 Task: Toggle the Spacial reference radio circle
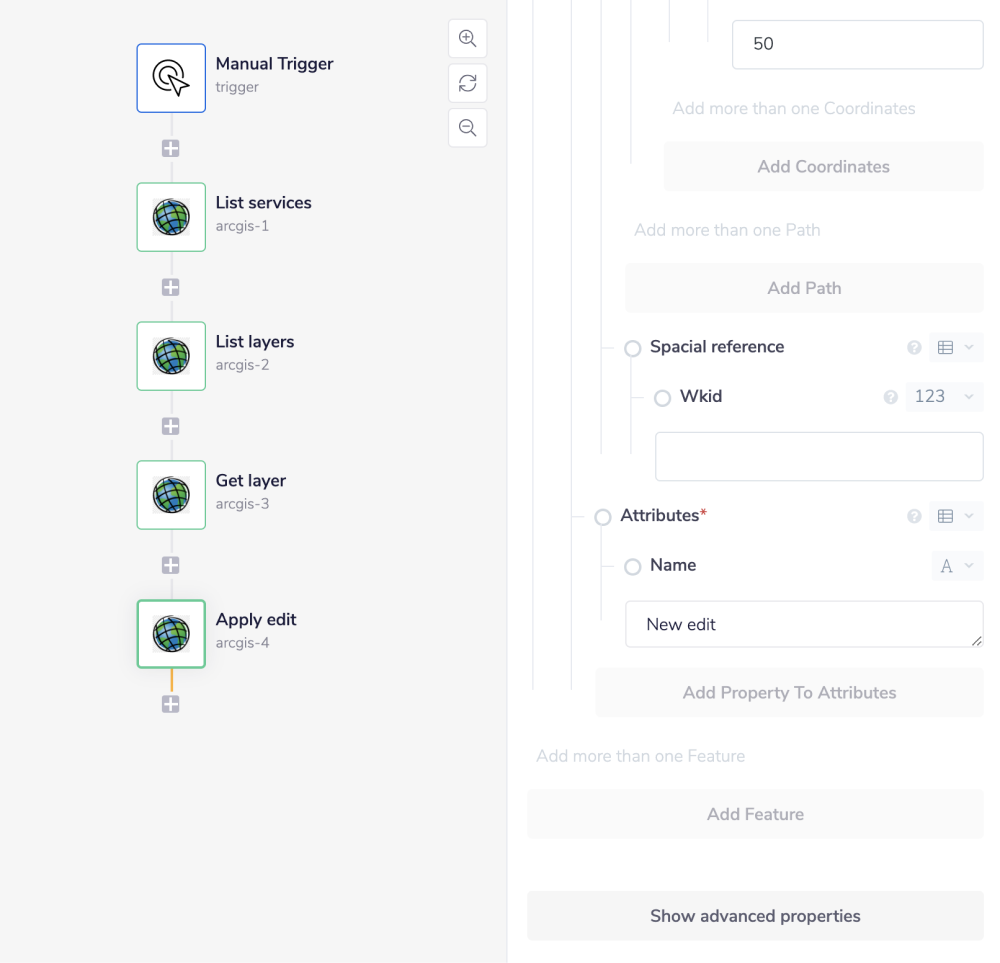pos(633,349)
